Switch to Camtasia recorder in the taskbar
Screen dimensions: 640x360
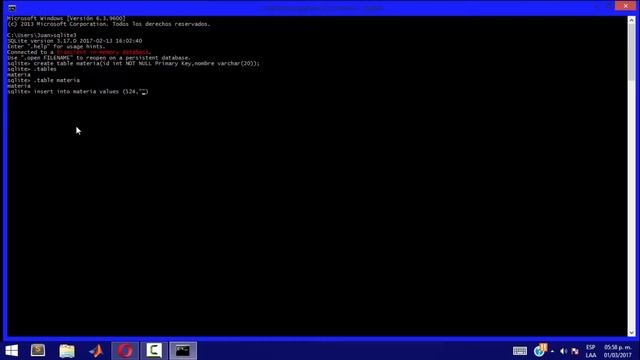click(154, 351)
